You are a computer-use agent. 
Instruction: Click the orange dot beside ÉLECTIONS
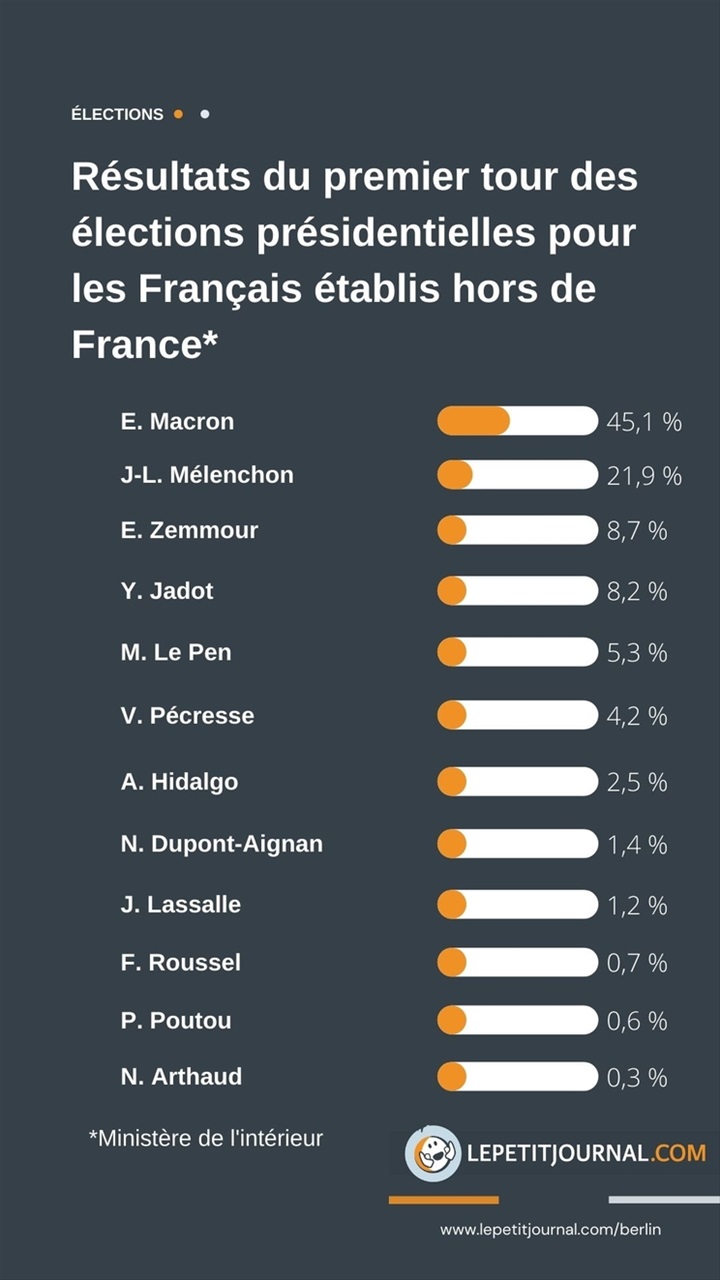(x=178, y=114)
